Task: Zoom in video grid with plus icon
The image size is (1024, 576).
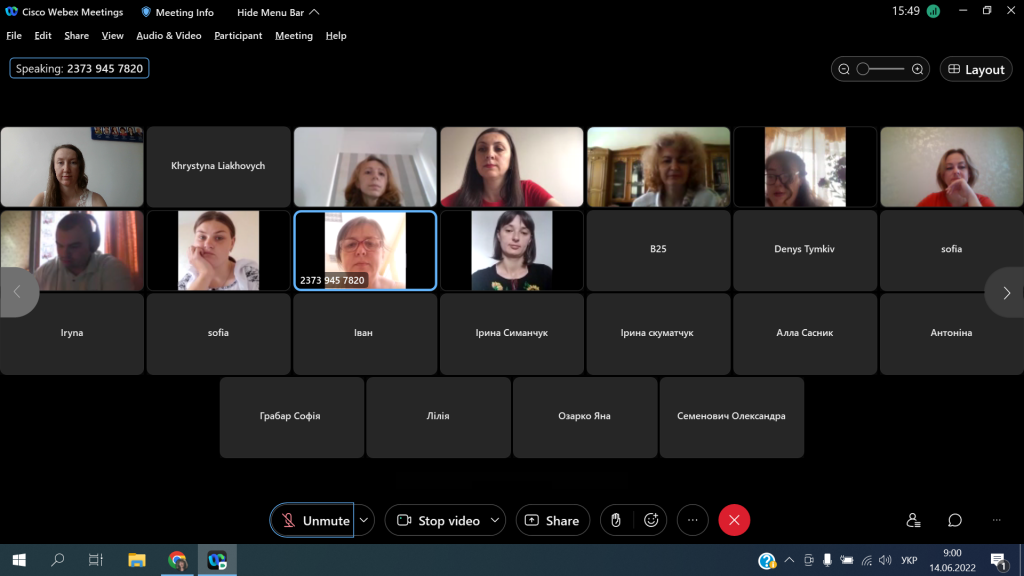Action: (x=917, y=69)
